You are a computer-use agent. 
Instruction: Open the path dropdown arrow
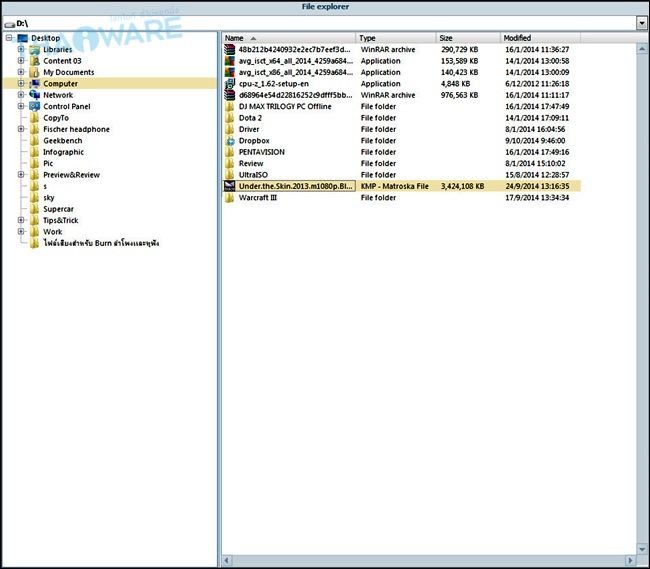point(641,23)
